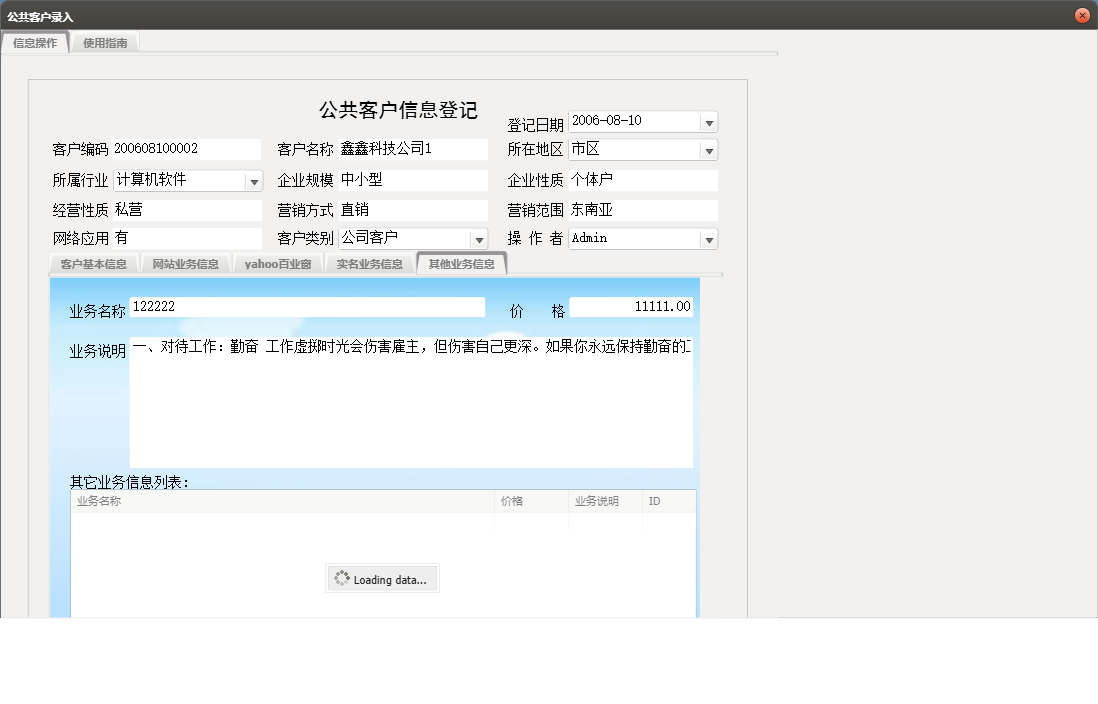Image resolution: width=1098 pixels, height=704 pixels.
Task: Open the yahoo百业窗 tab
Action: [277, 264]
